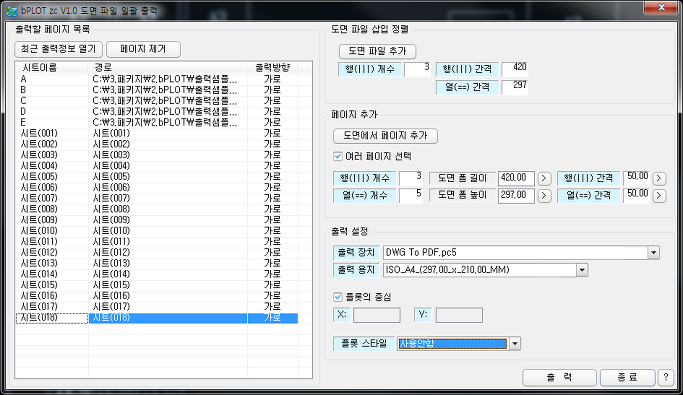This screenshot has width=683, height=395.
Task: Select the 시트(014) row name
Action: [x=39, y=274]
